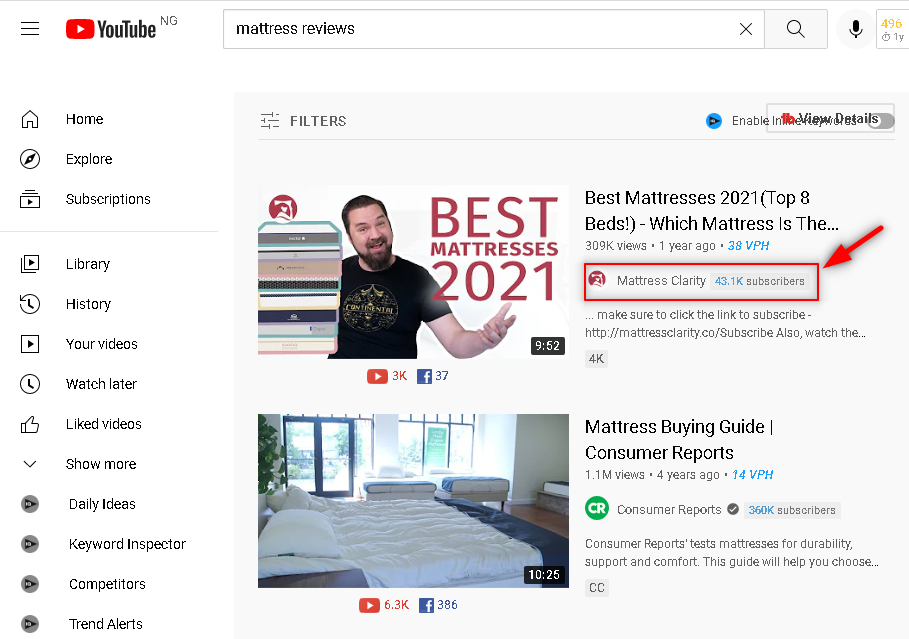
Task: Toggle Enable Inline Keywords switch
Action: [x=882, y=121]
